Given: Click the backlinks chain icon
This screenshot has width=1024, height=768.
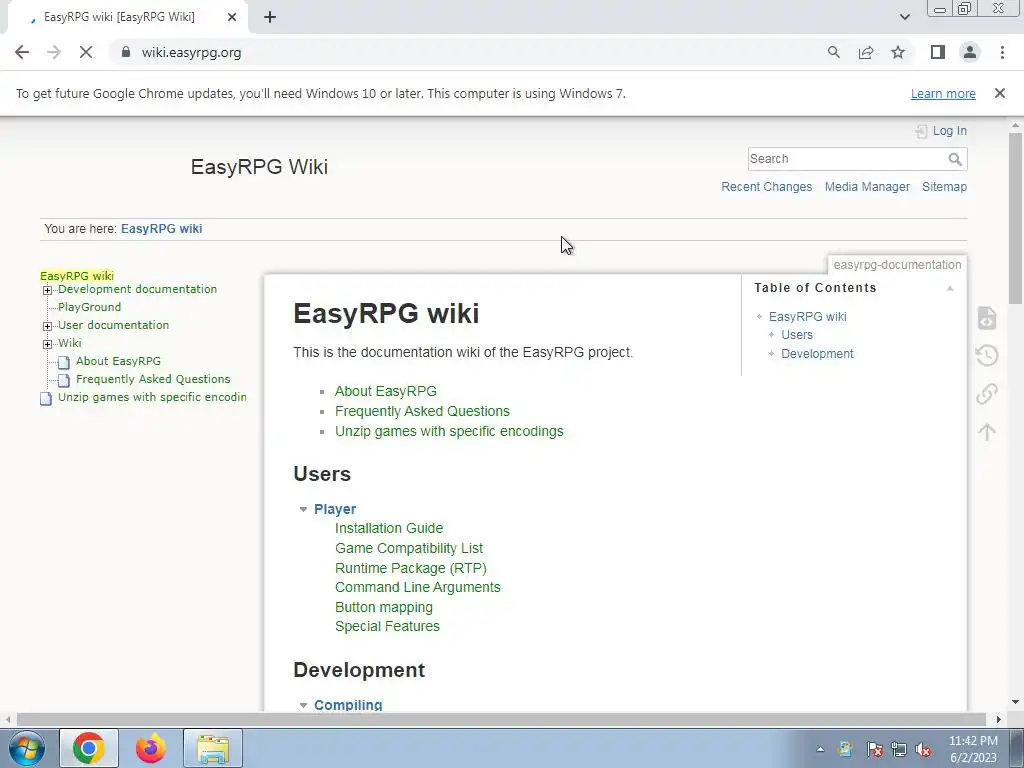Looking at the screenshot, I should point(987,394).
